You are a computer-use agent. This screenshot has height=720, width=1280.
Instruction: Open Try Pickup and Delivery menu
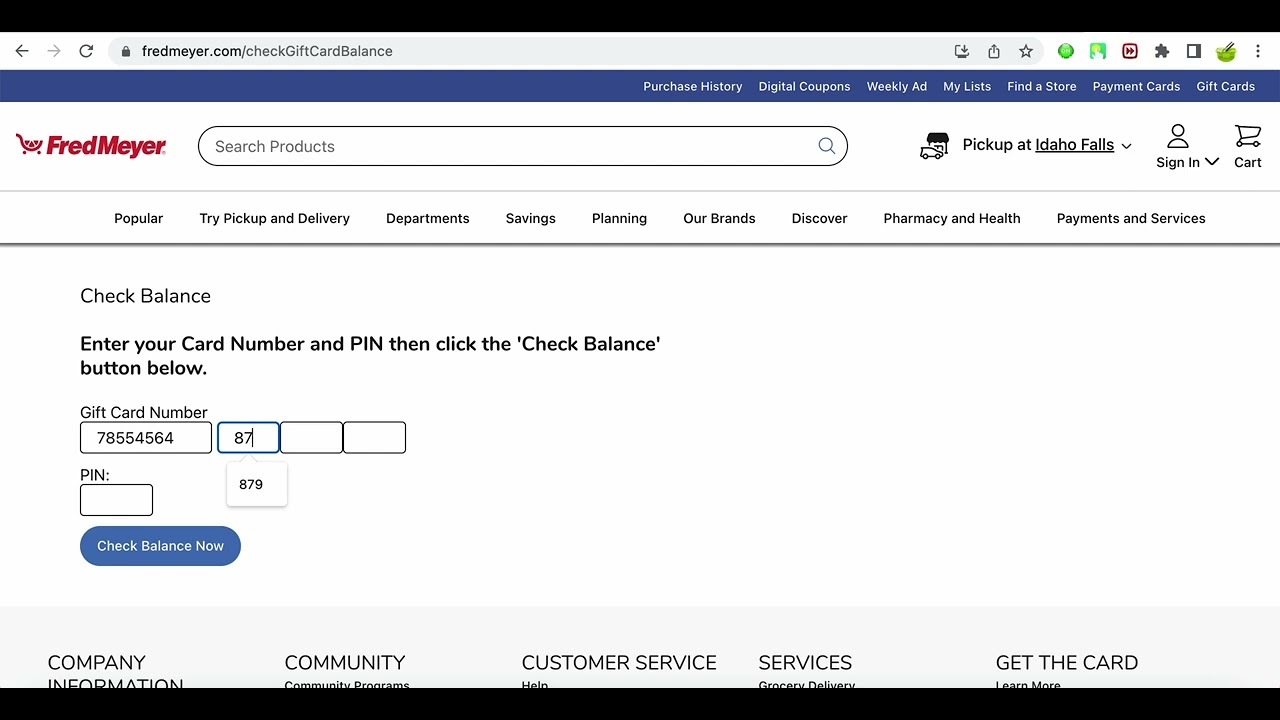click(274, 218)
